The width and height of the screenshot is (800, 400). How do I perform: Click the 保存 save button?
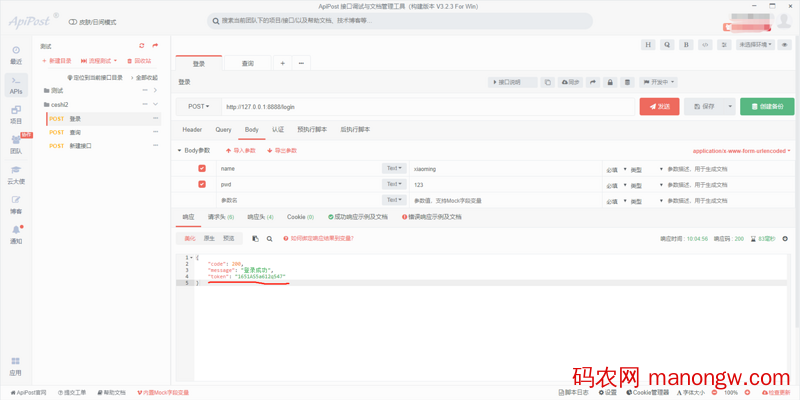click(704, 107)
